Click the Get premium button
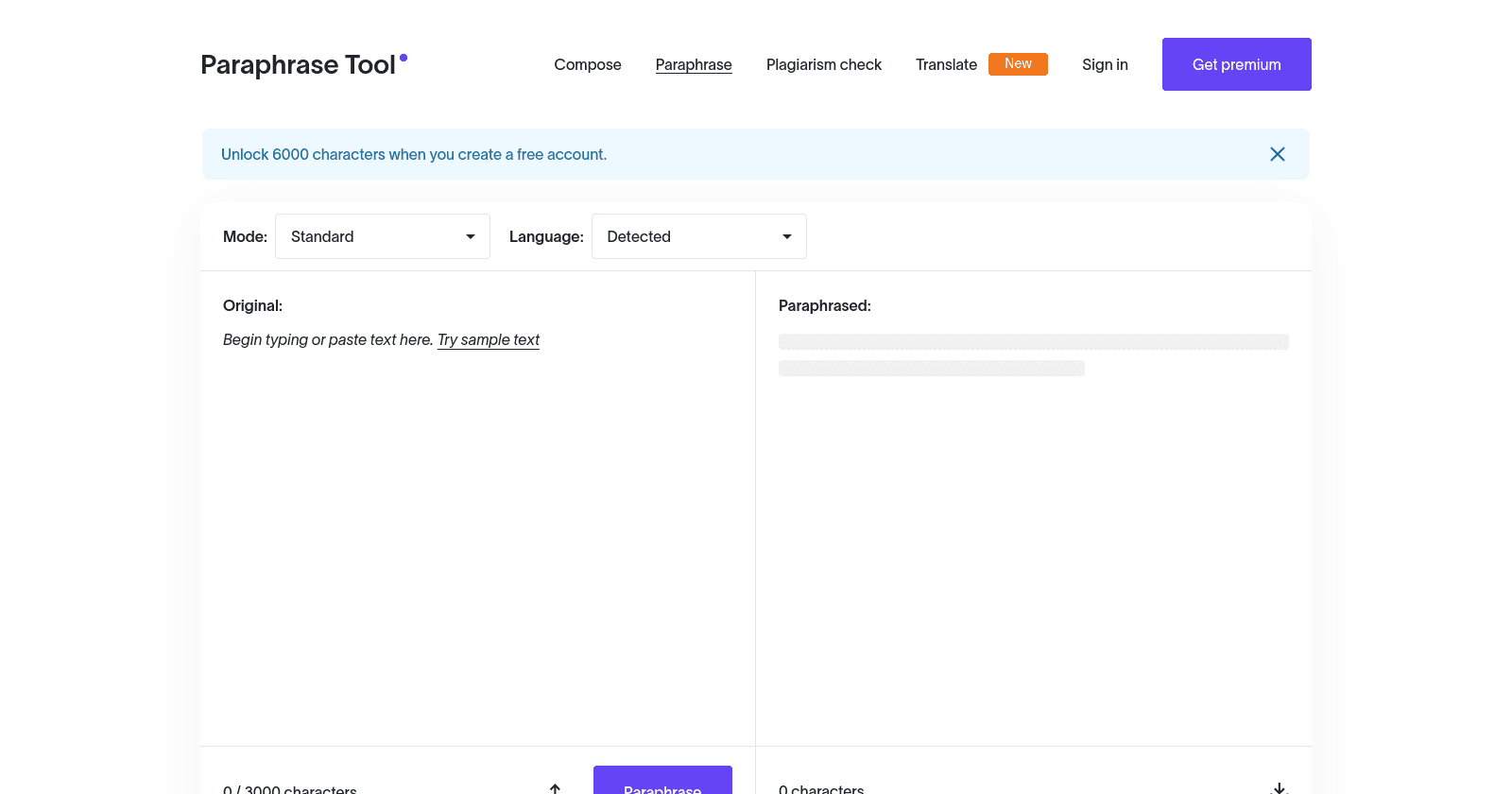 (1237, 64)
